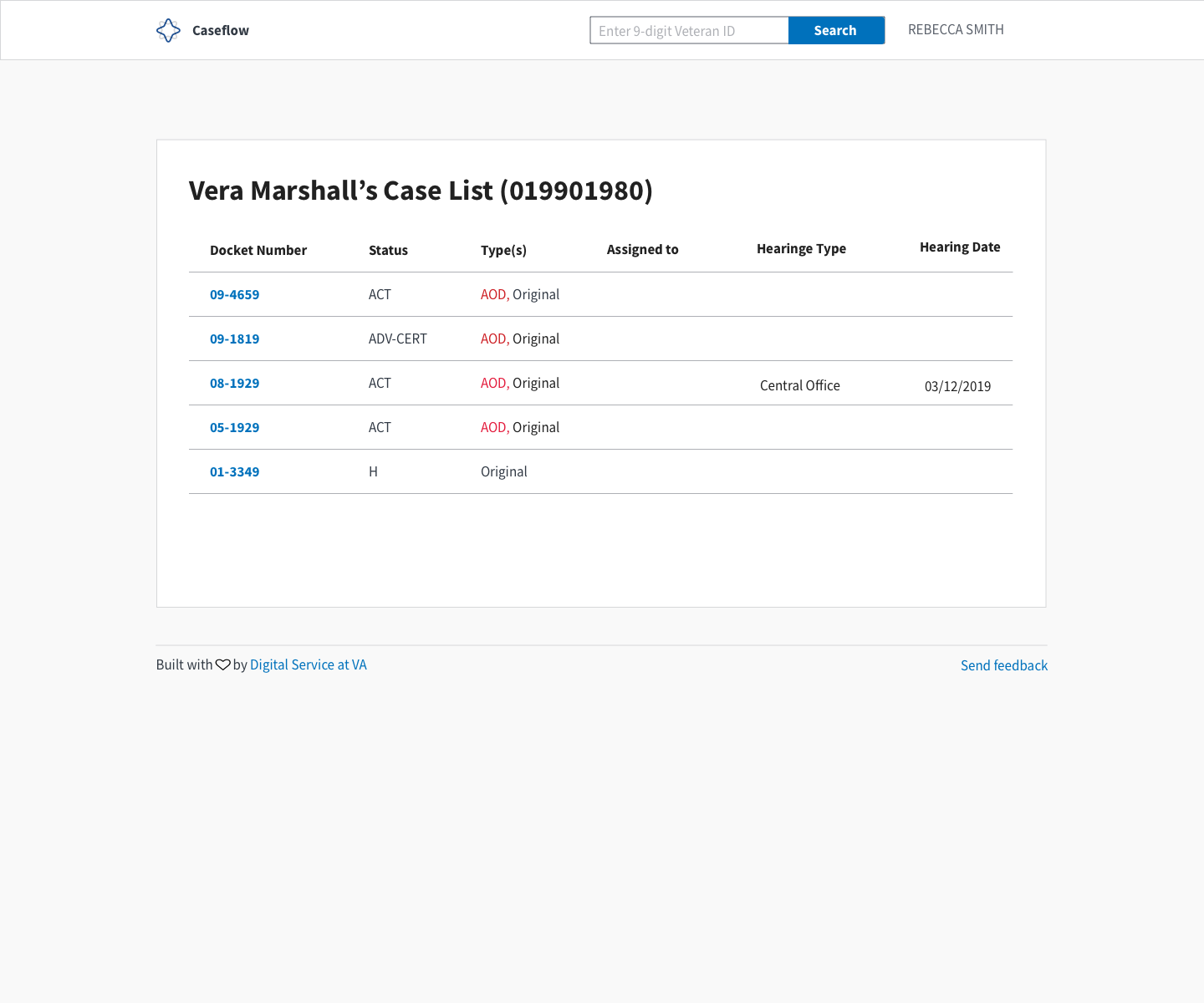This screenshot has width=1204, height=1003.
Task: Select the ADV-CERT status cell
Action: (x=398, y=339)
